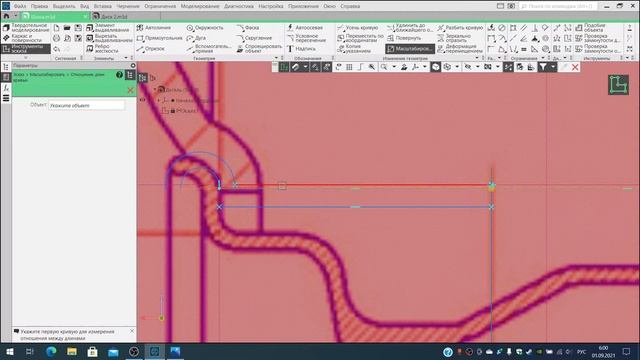
Task: Open the help icon in Параметры panel
Action: (119, 75)
